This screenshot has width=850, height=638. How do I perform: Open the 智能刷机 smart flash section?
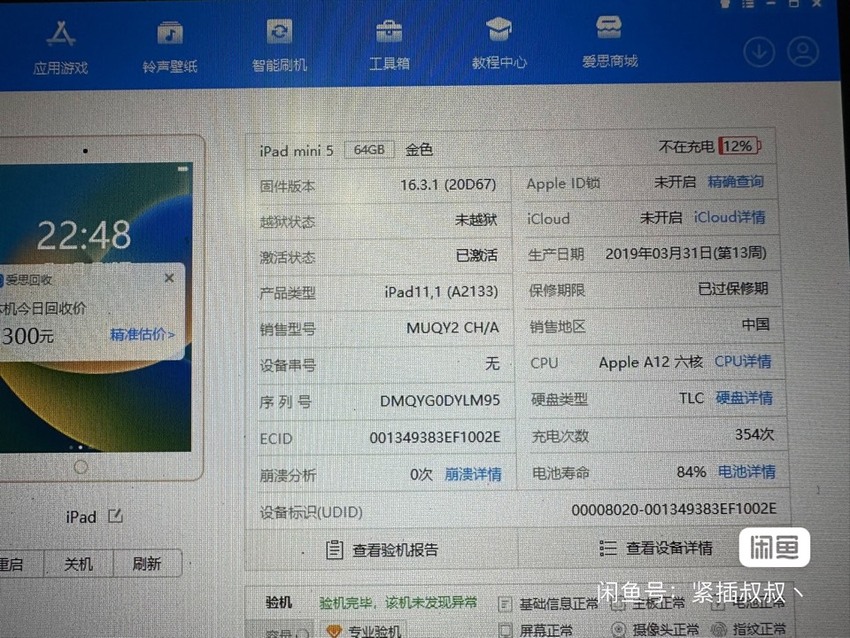point(279,46)
